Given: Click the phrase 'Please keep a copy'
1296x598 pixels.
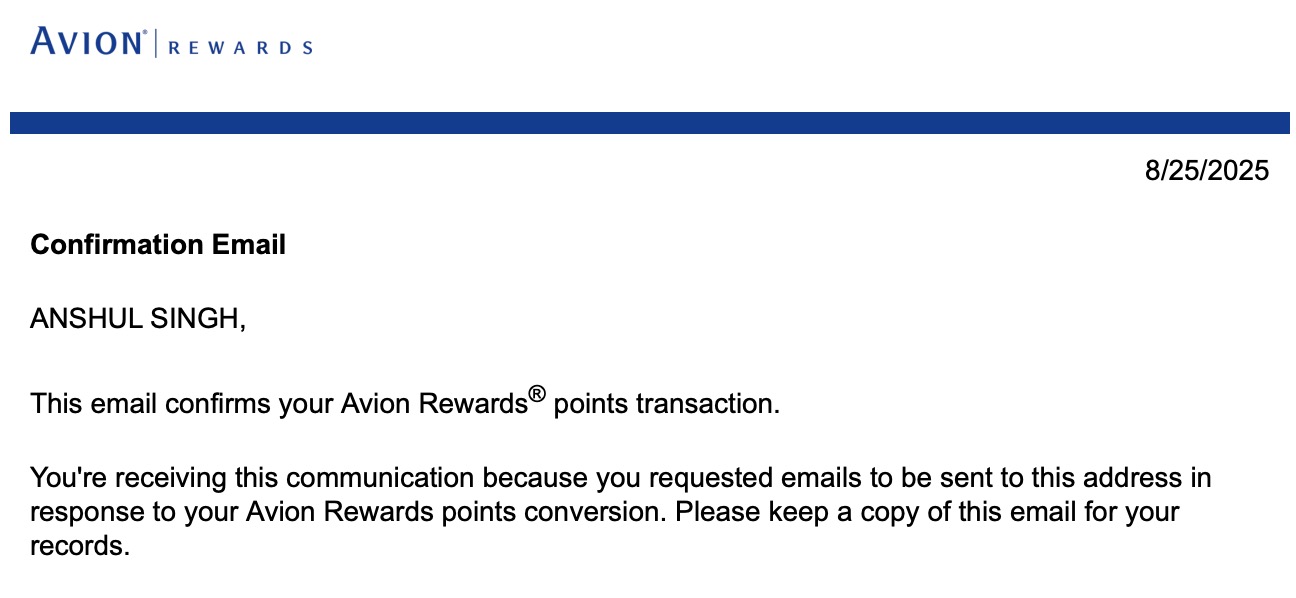Looking at the screenshot, I should (x=774, y=513).
